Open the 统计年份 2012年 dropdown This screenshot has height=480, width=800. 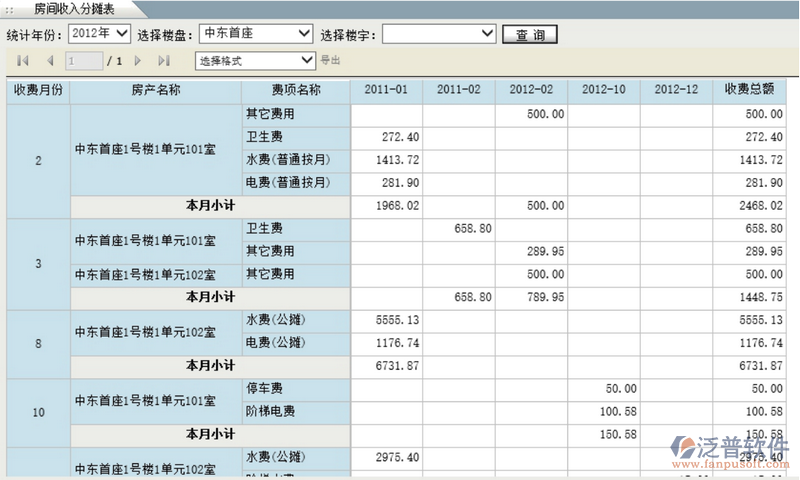(99, 34)
